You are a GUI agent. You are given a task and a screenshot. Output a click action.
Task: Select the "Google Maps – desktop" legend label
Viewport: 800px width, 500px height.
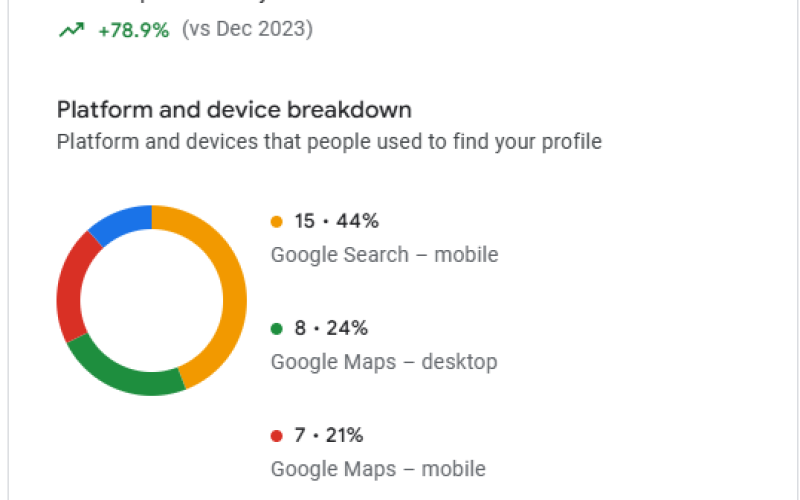point(384,361)
